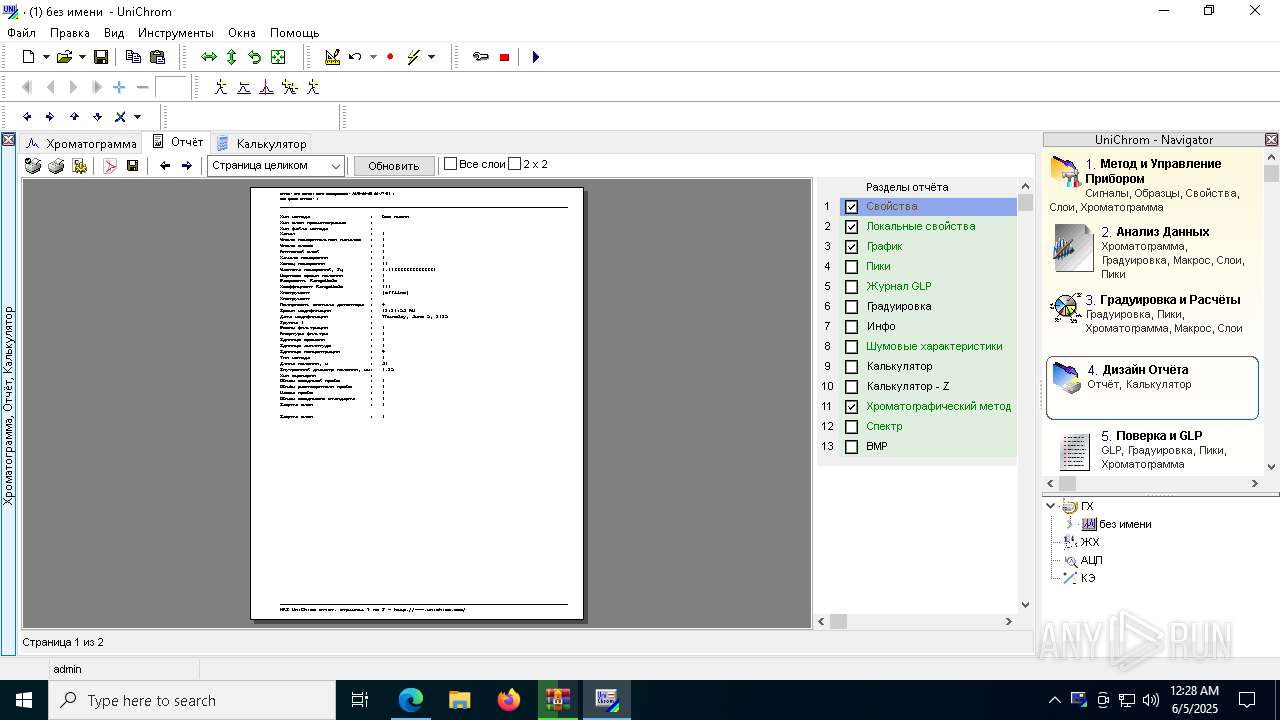Switch to the 'Хроматограмма' tab
The height and width of the screenshot is (720, 1280).
(x=81, y=143)
